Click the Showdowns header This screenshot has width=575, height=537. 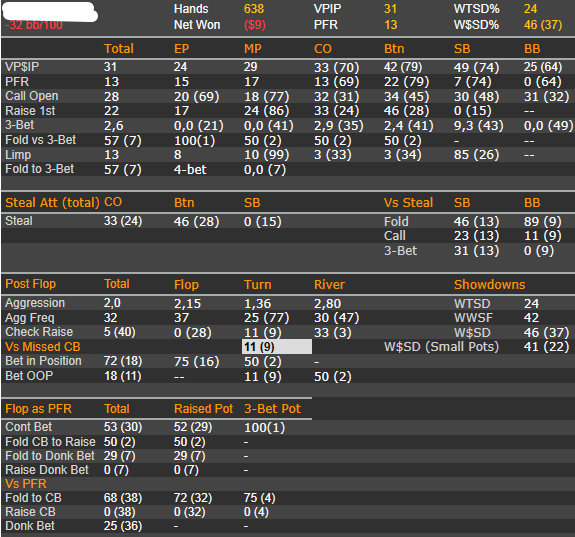click(490, 285)
